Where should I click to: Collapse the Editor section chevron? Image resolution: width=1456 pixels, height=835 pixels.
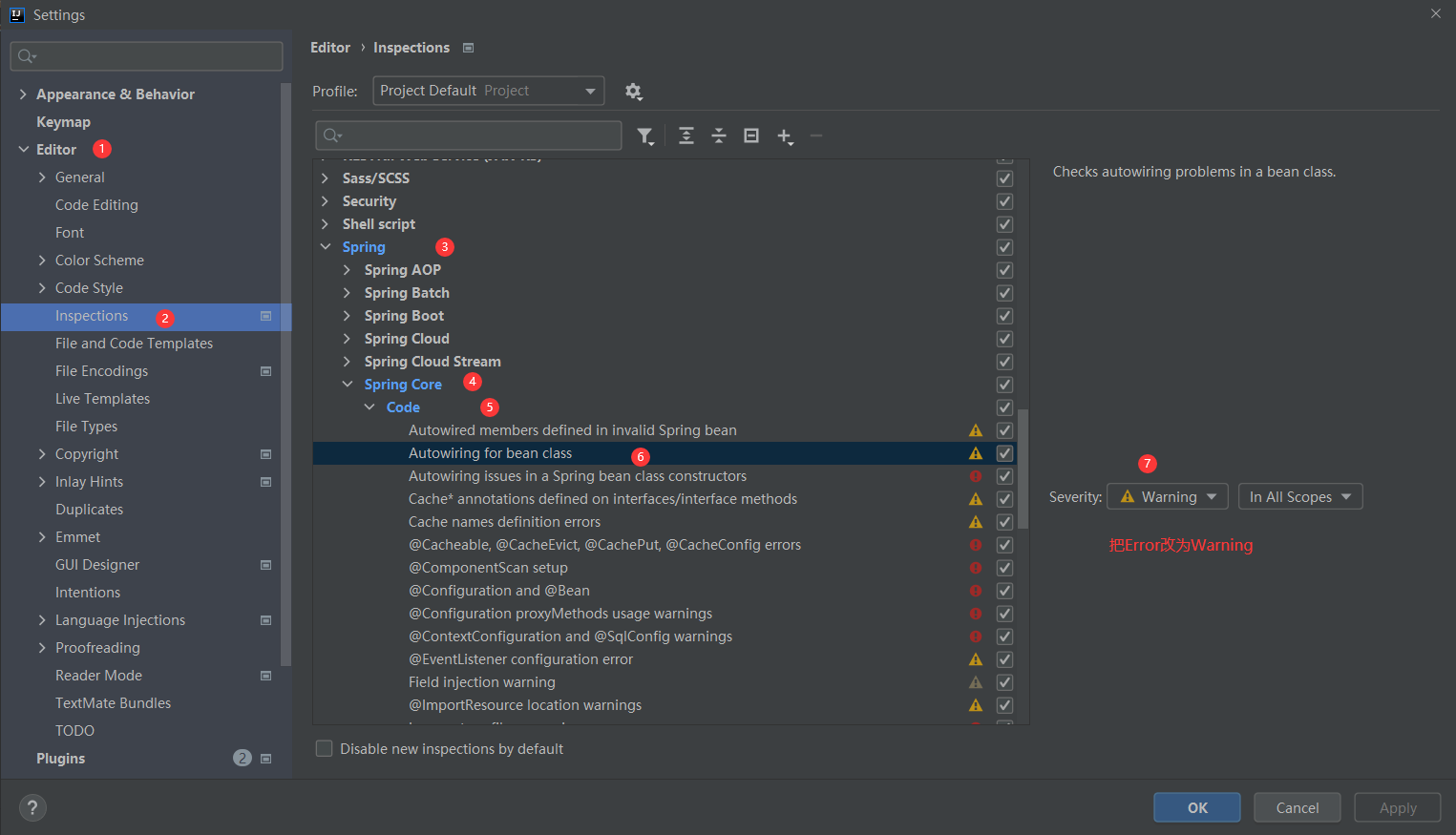[x=23, y=150]
